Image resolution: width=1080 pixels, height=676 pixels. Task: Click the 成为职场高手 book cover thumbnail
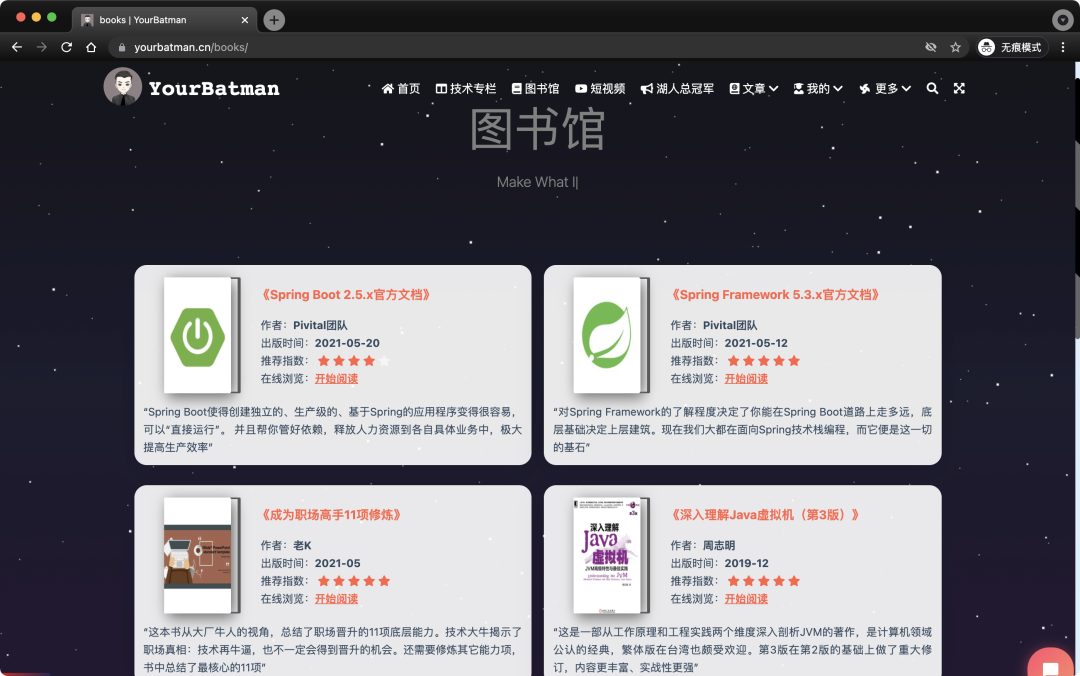[x=201, y=555]
